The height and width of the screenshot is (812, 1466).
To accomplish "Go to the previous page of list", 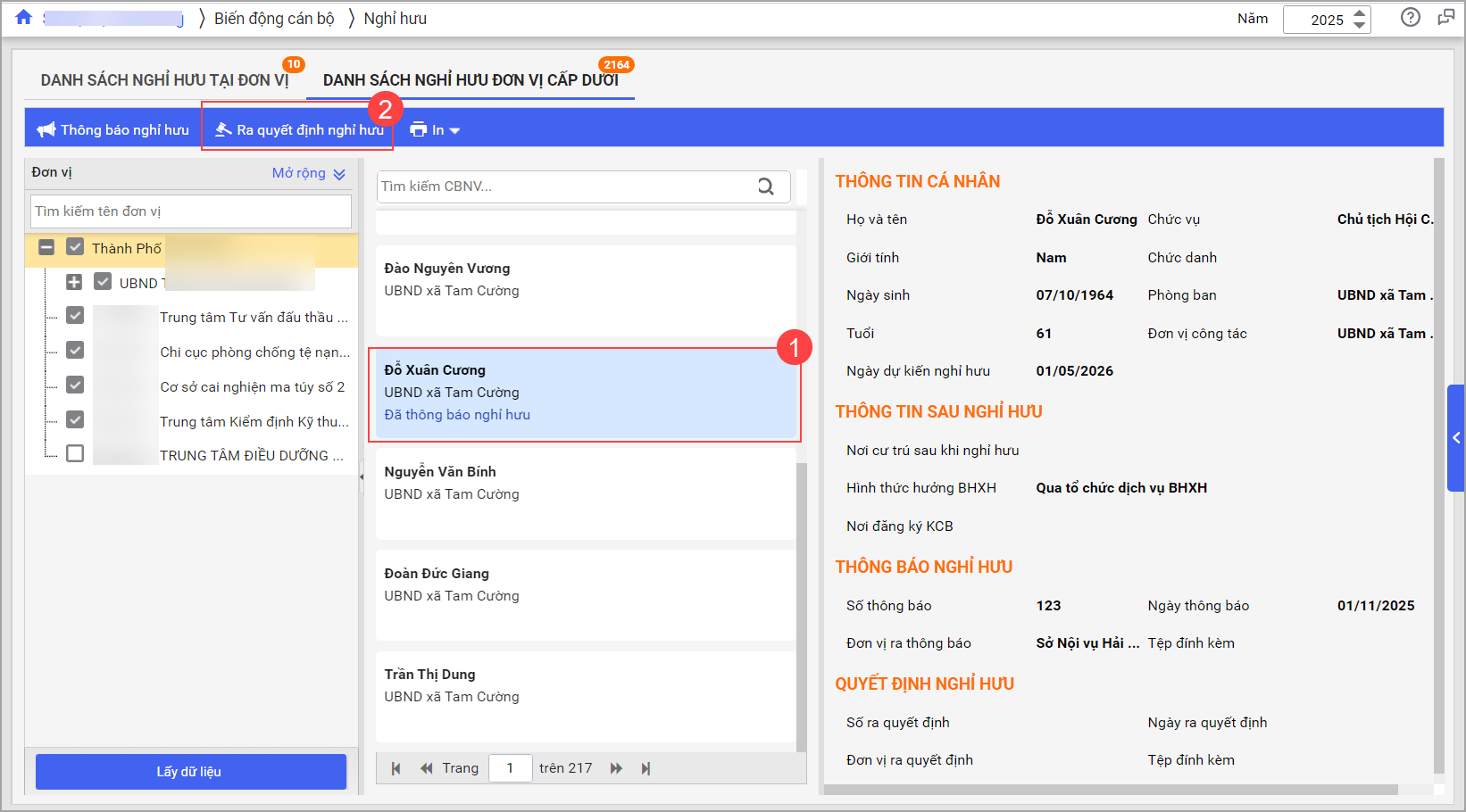I will coord(426,768).
